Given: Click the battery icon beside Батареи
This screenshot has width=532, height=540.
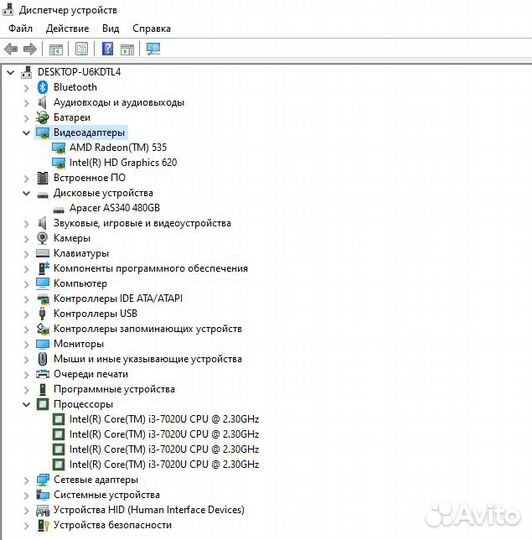Looking at the screenshot, I should click(x=42, y=117).
